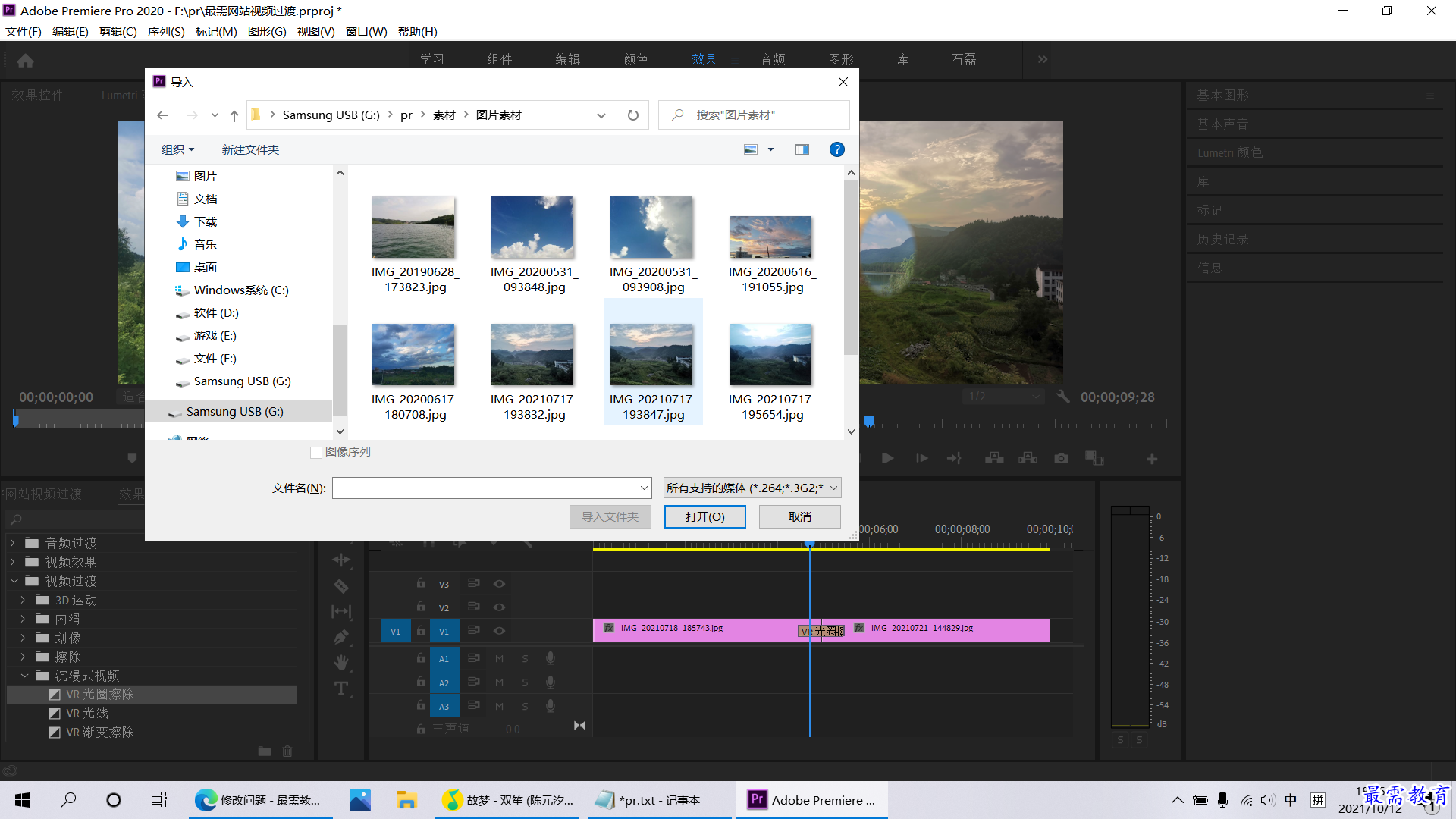
Task: Open recent locations dropdown arrow
Action: coord(215,115)
